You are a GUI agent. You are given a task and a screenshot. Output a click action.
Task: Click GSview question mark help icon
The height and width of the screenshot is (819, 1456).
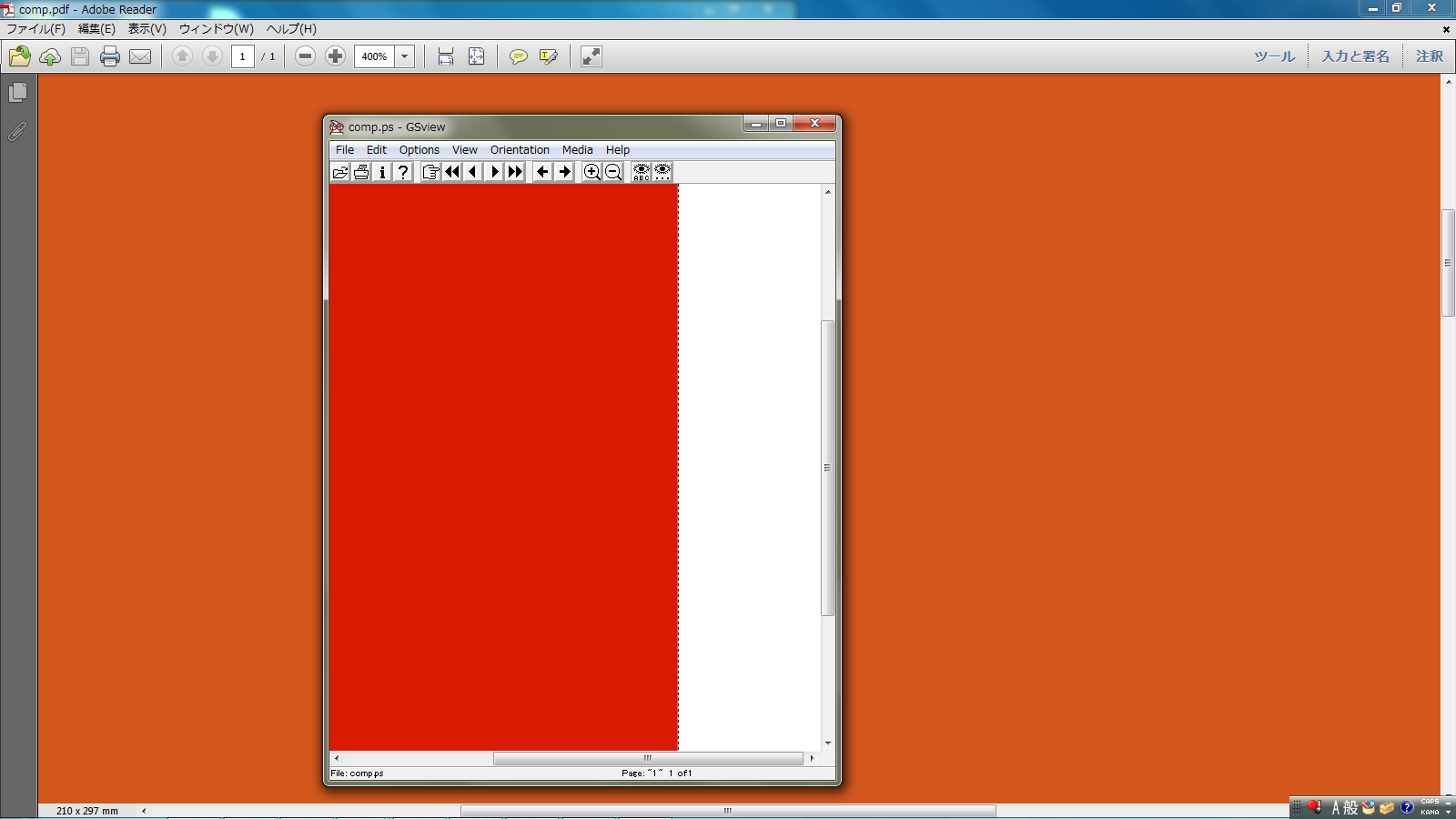403,172
